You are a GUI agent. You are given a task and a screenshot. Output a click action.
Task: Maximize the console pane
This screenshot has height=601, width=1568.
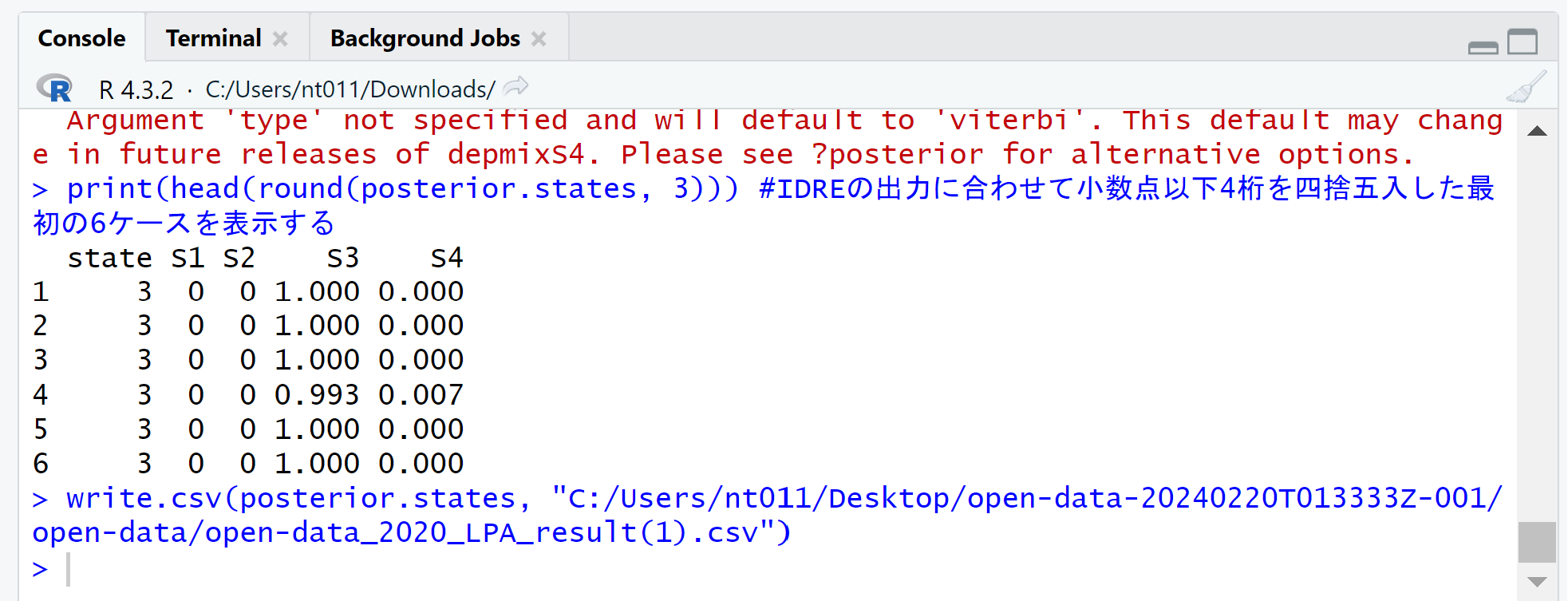pos(1523,41)
